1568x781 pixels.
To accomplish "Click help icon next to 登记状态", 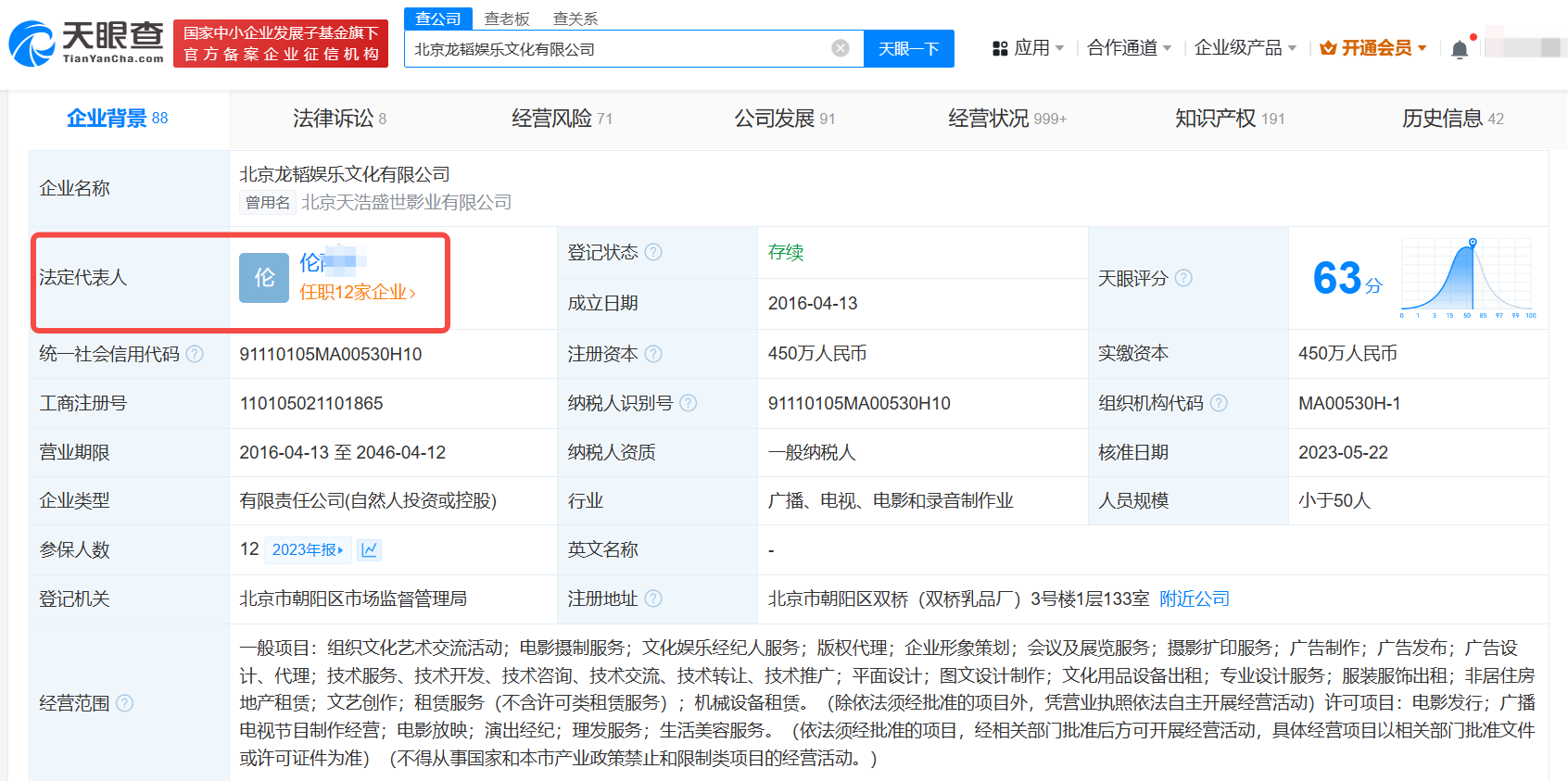I will (653, 252).
